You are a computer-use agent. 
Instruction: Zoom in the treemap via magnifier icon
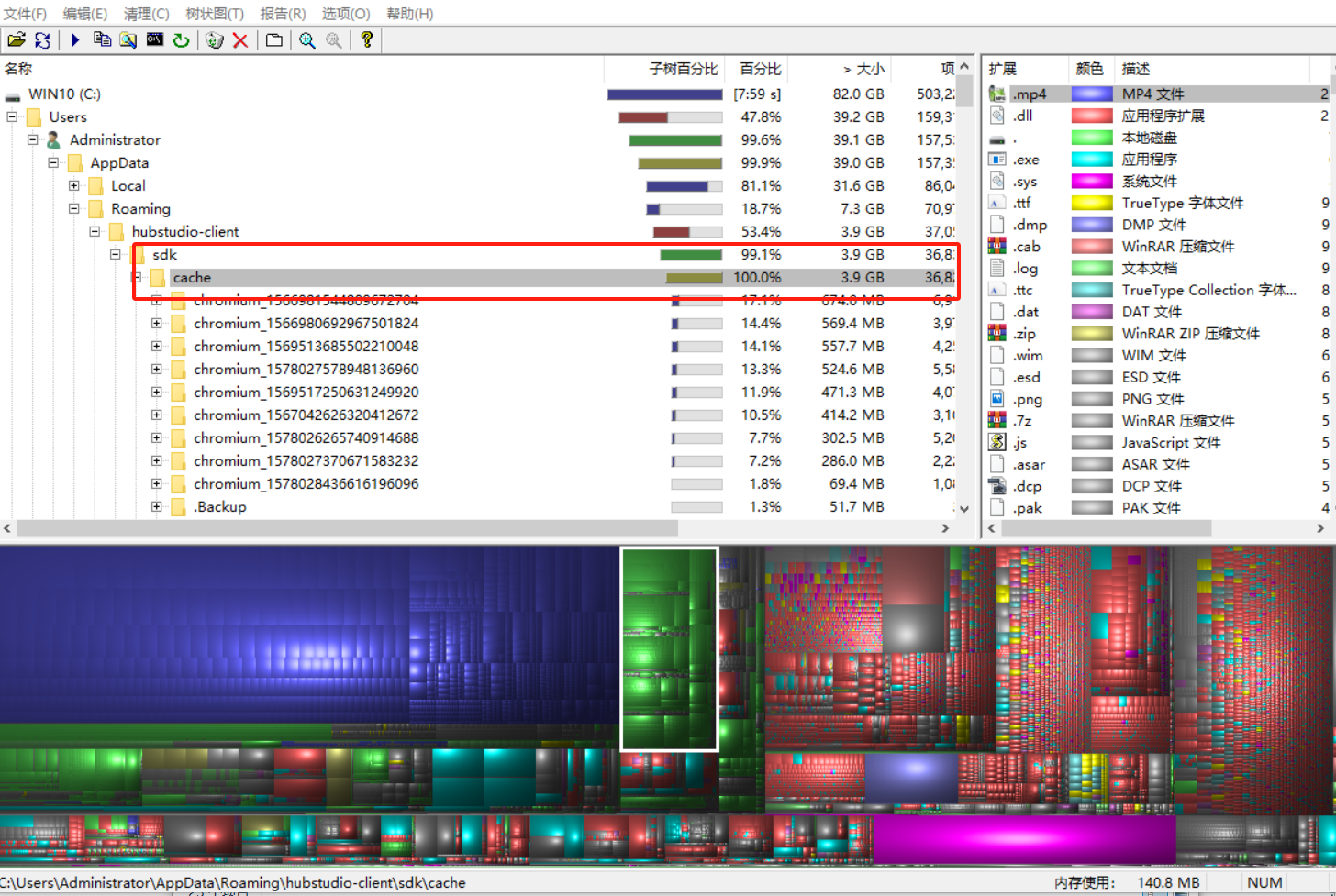tap(307, 40)
